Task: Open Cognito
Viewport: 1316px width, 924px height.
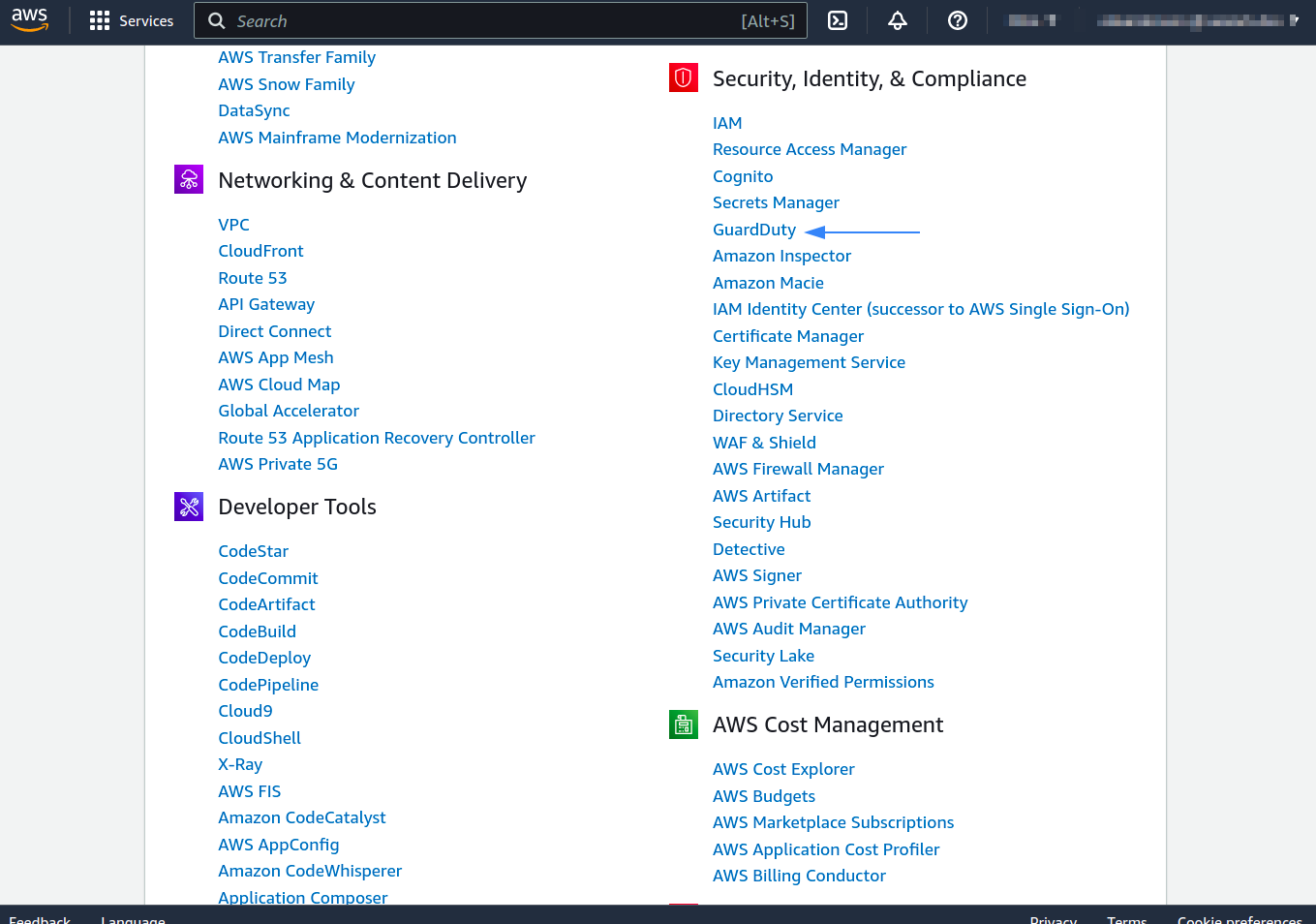Action: (x=743, y=176)
